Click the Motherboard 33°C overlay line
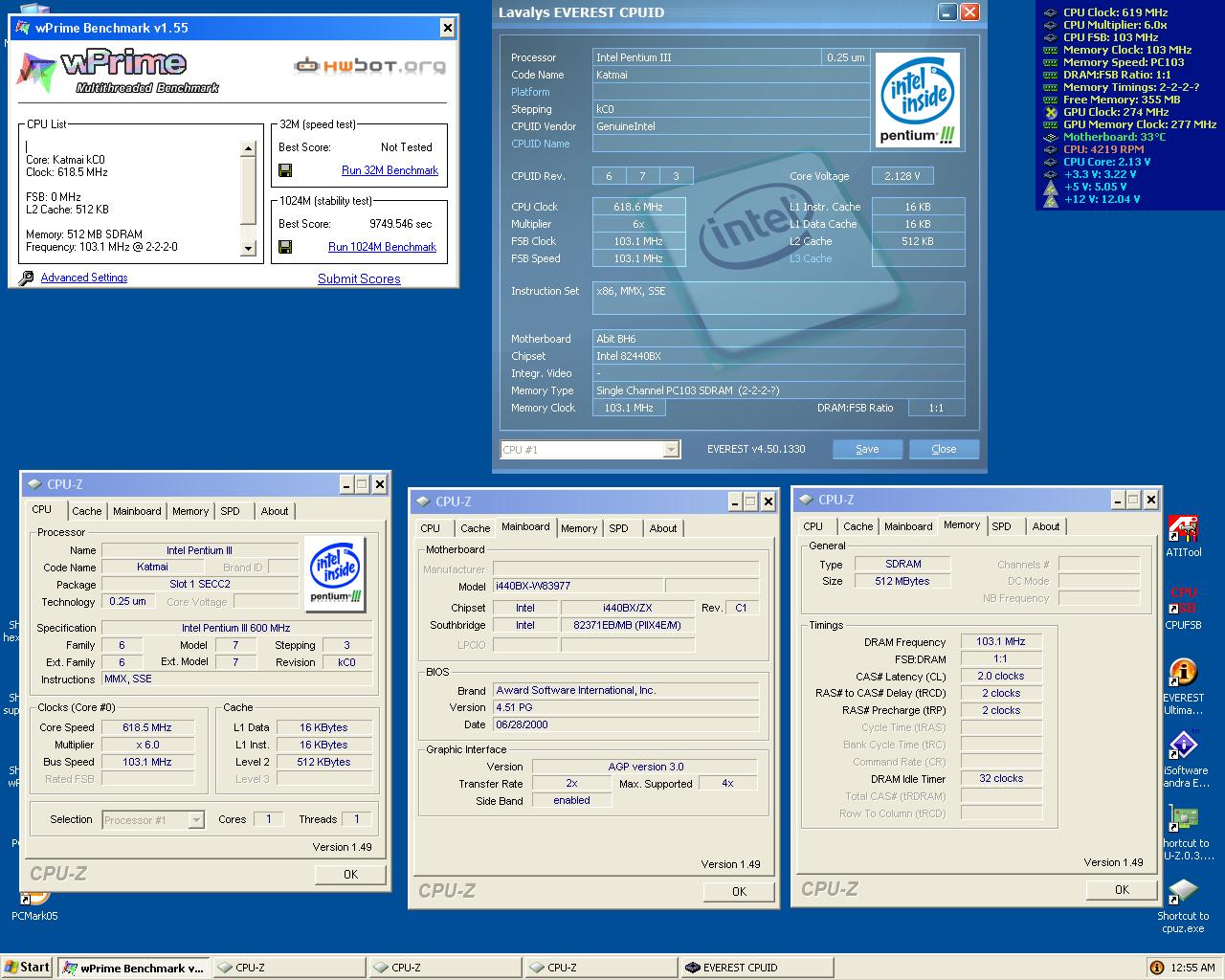The height and width of the screenshot is (980, 1225). [x=1114, y=137]
